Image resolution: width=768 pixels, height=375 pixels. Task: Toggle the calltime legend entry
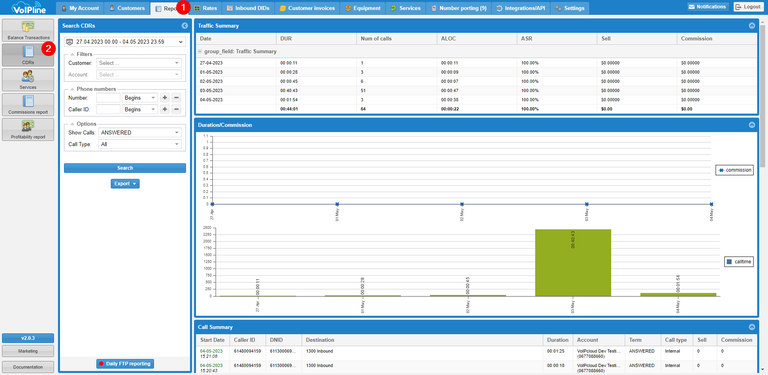click(739, 262)
